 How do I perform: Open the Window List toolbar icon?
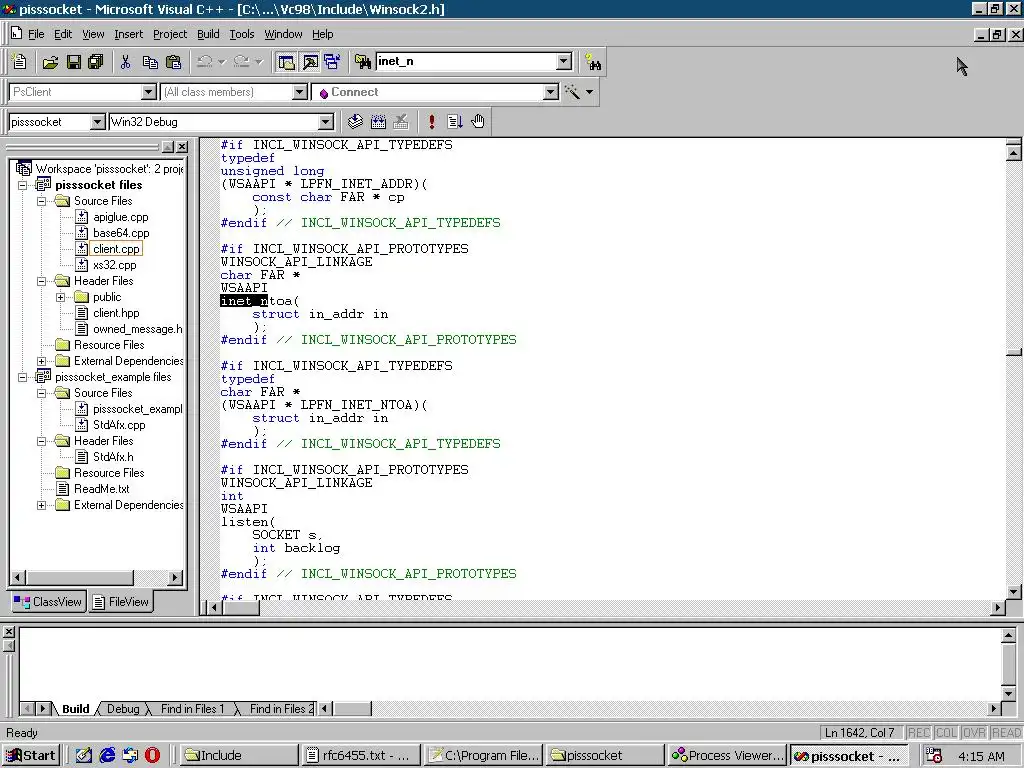332,62
